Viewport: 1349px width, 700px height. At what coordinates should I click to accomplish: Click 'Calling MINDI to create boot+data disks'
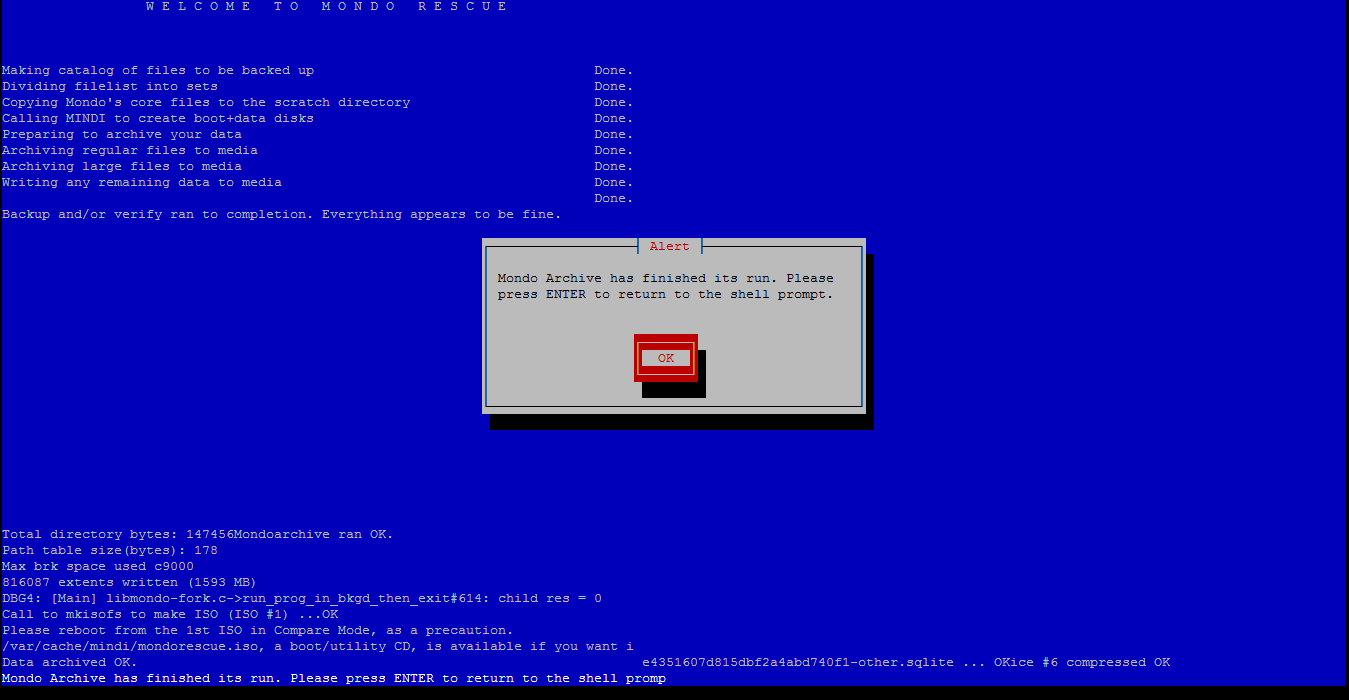pyautogui.click(x=158, y=118)
